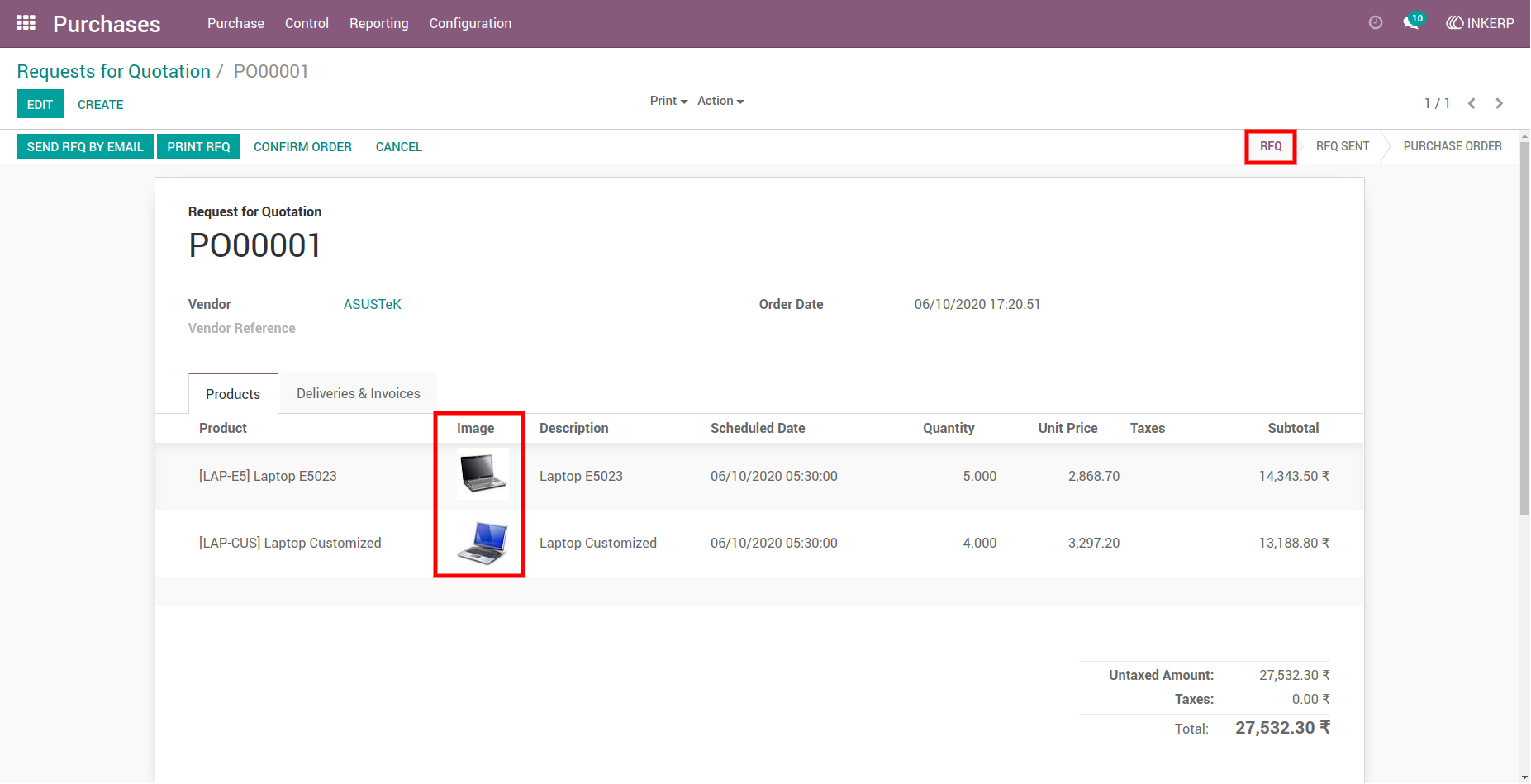
Task: Click the 5.000 quantity cell
Action: (x=979, y=476)
